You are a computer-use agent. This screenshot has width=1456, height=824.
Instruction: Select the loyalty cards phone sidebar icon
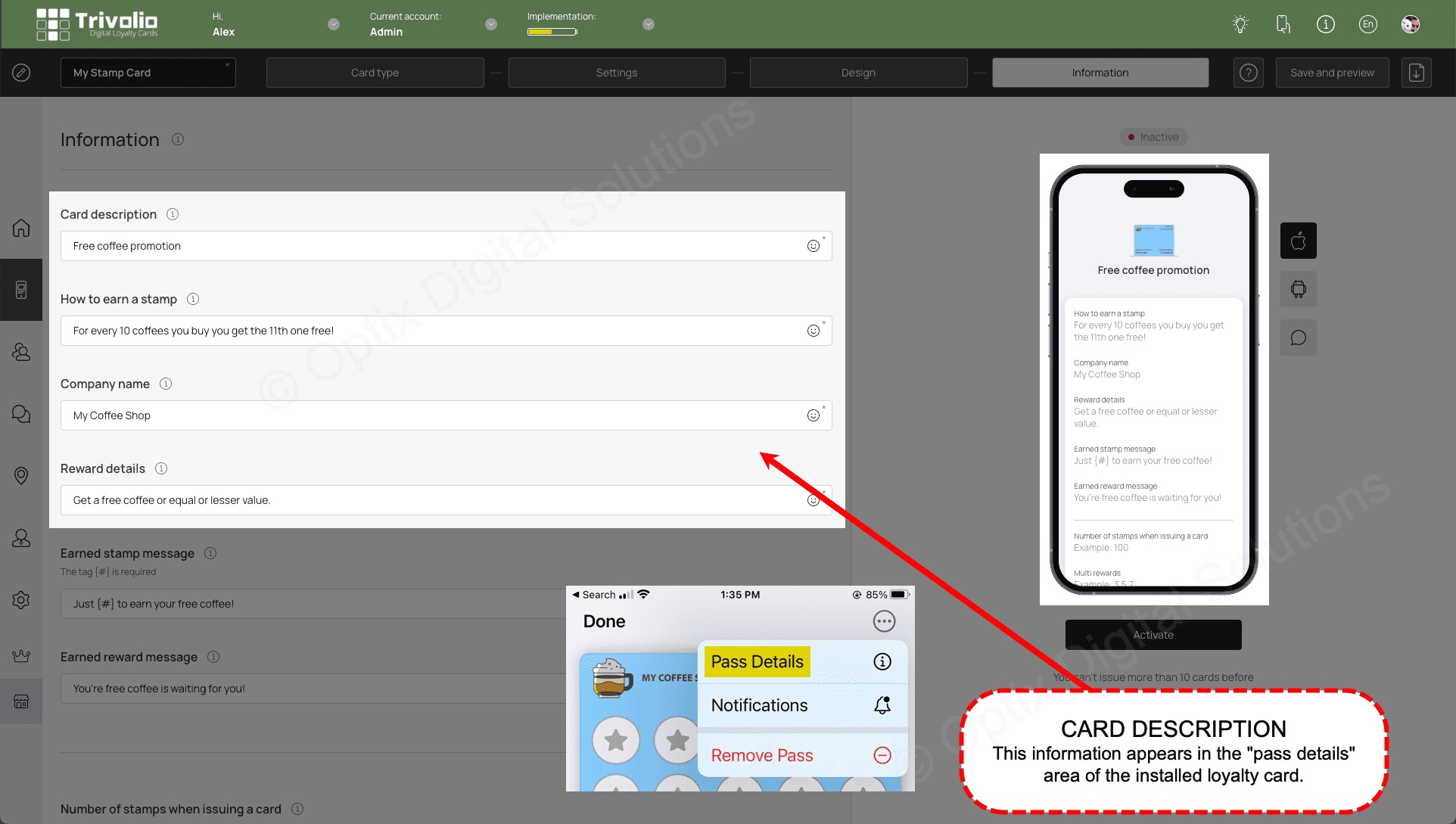tap(21, 290)
